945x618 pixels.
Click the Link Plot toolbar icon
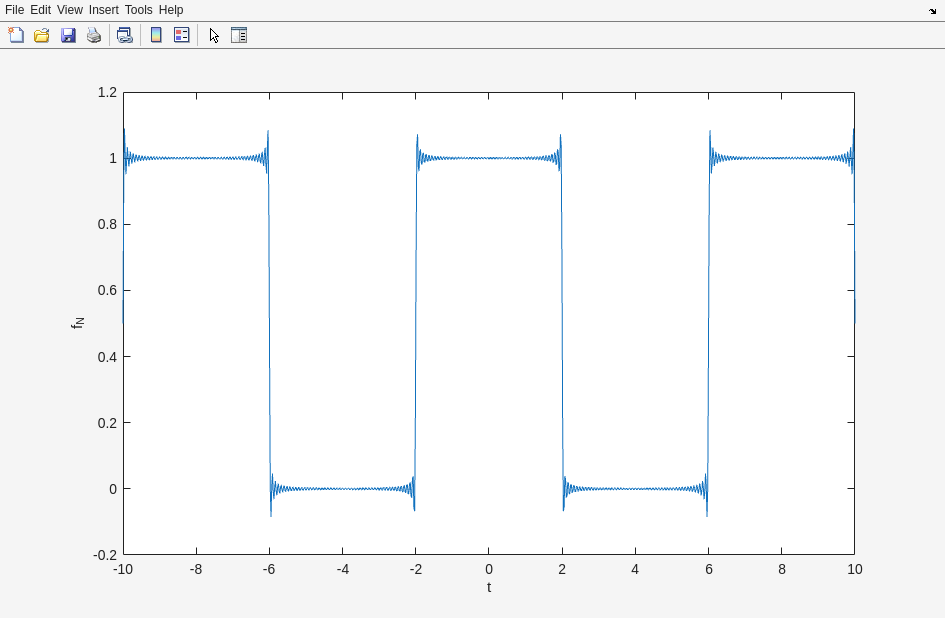124,35
